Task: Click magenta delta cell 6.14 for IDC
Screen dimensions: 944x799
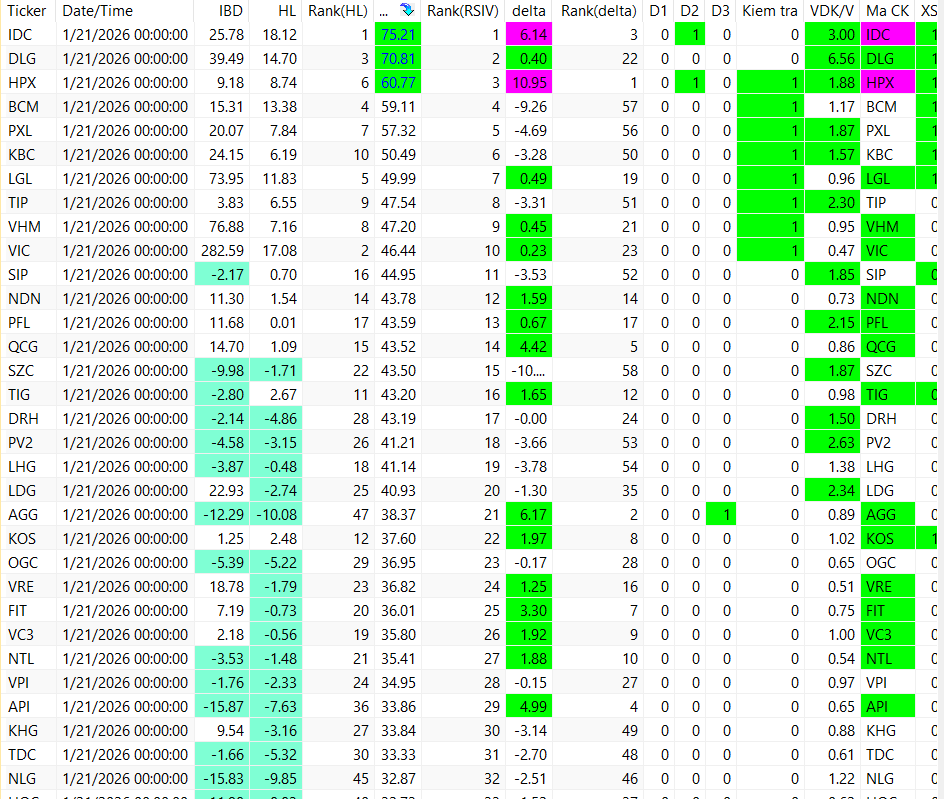Action: 529,35
